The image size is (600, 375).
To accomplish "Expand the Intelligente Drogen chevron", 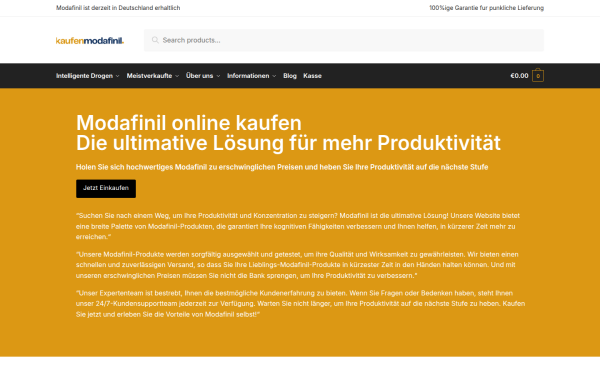I will click(117, 76).
